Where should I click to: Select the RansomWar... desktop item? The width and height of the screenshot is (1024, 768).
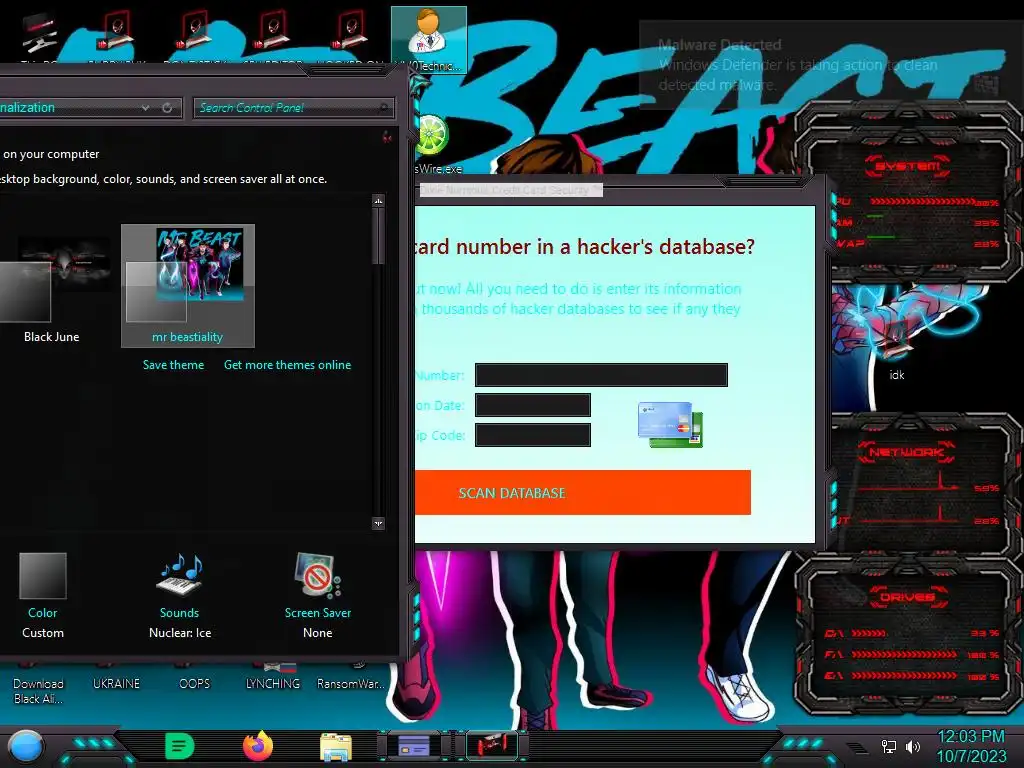point(351,684)
